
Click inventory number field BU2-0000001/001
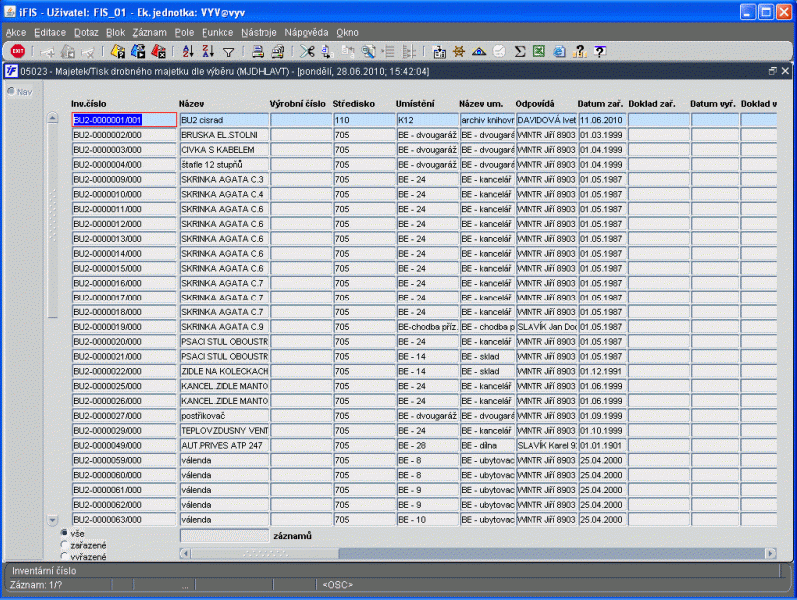coord(124,119)
